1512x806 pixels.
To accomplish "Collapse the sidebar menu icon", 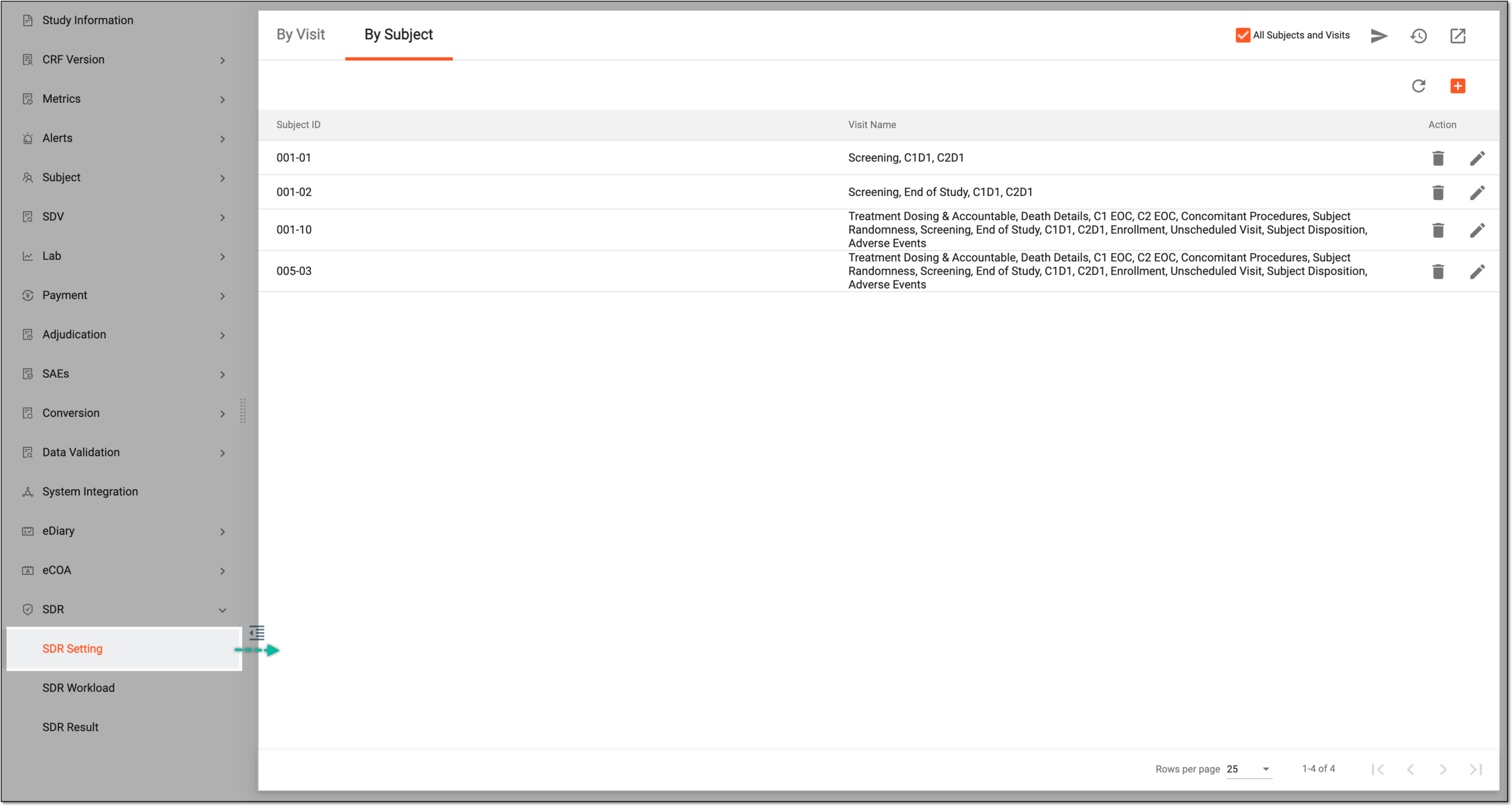I will (257, 632).
